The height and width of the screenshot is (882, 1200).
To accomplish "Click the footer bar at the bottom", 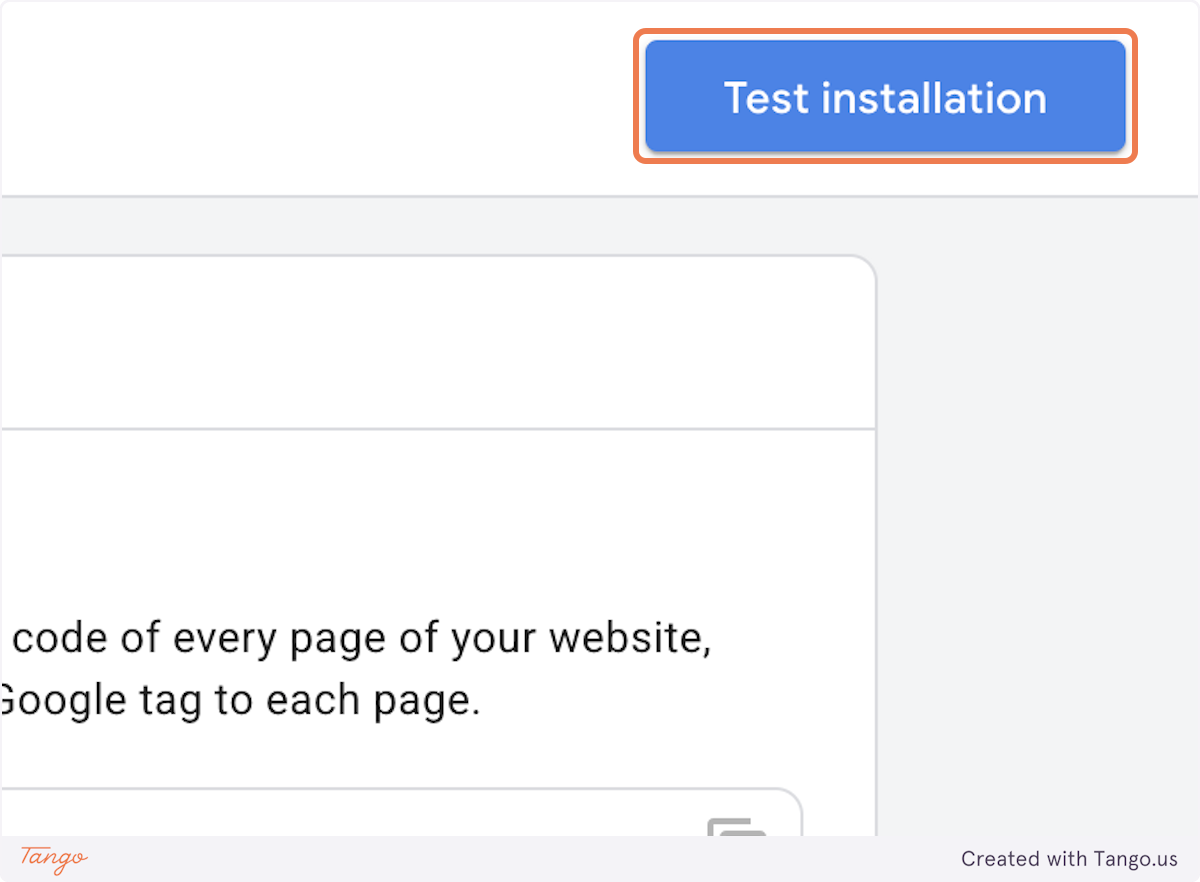I will pyautogui.click(x=600, y=860).
